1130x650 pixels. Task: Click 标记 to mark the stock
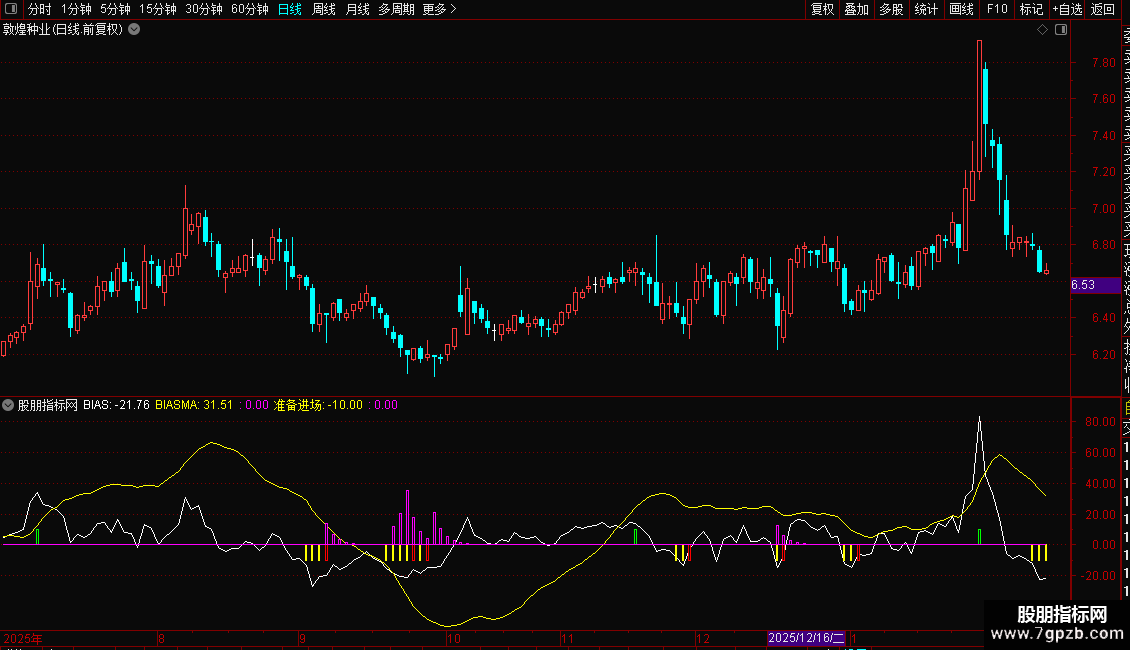coord(1031,9)
